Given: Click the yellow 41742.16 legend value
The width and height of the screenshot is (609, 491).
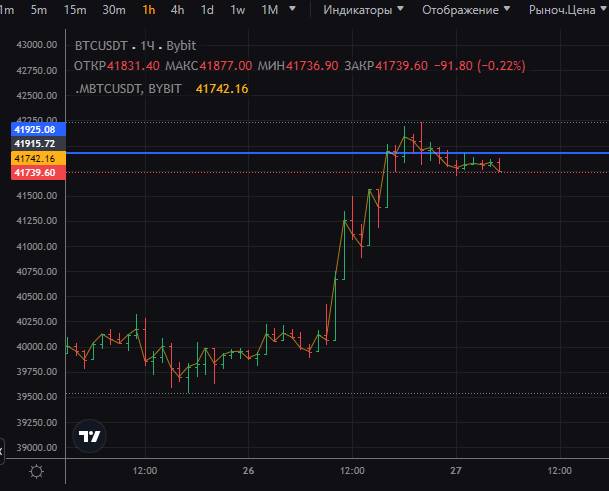Looking at the screenshot, I should (222, 89).
